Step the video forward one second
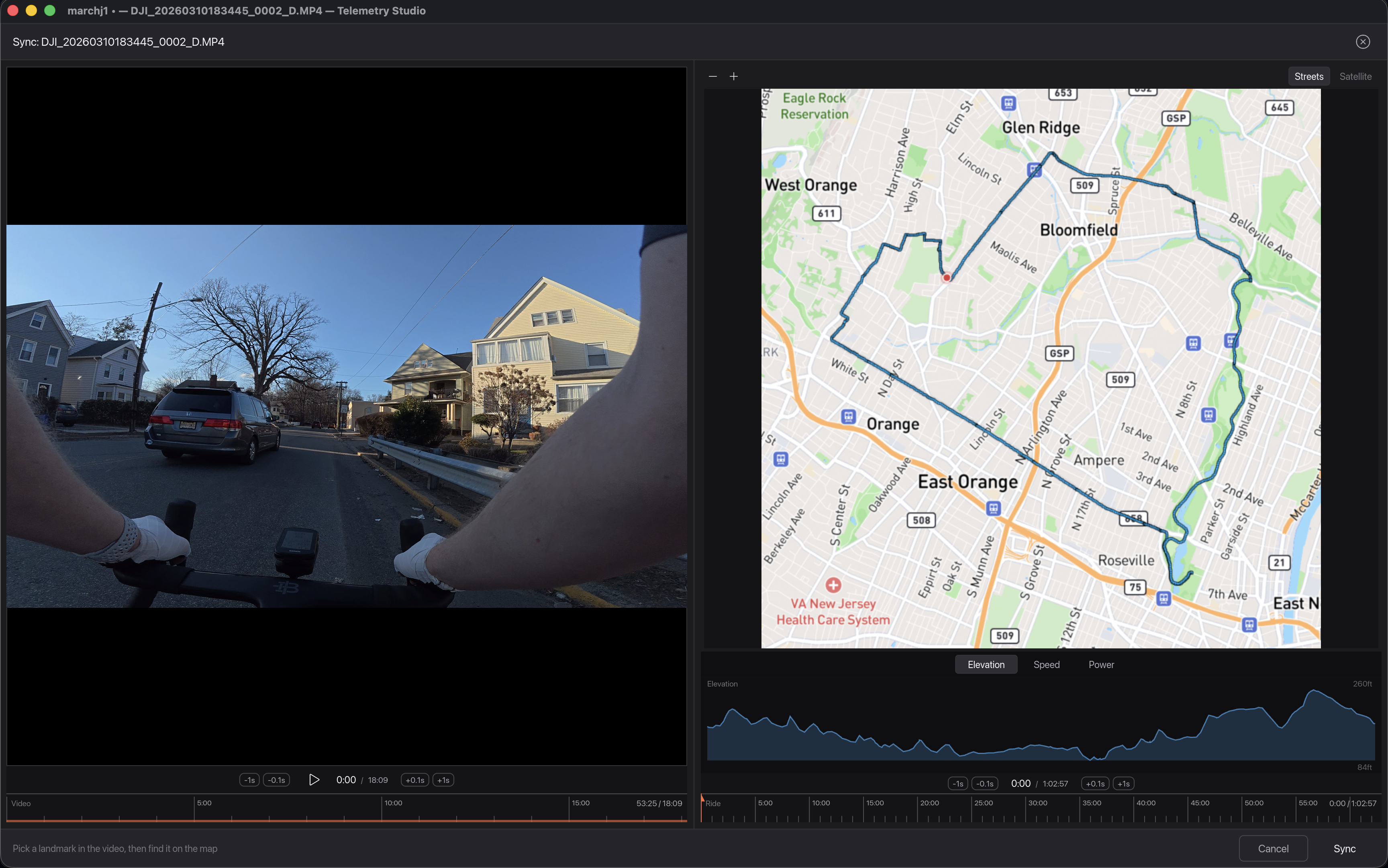The height and width of the screenshot is (868, 1388). (443, 780)
